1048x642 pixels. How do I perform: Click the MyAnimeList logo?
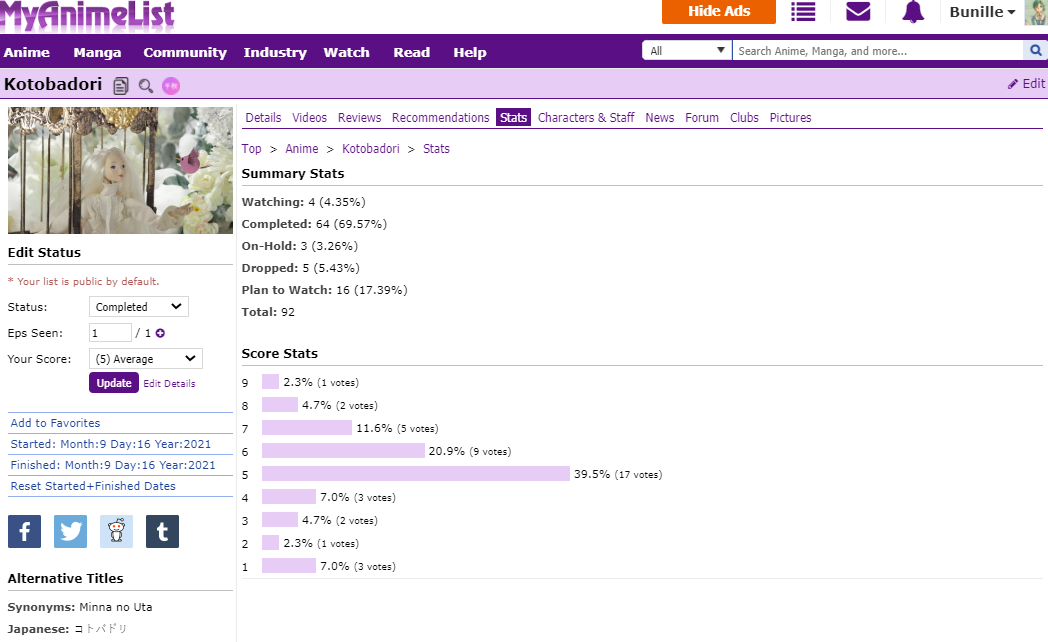pyautogui.click(x=88, y=15)
